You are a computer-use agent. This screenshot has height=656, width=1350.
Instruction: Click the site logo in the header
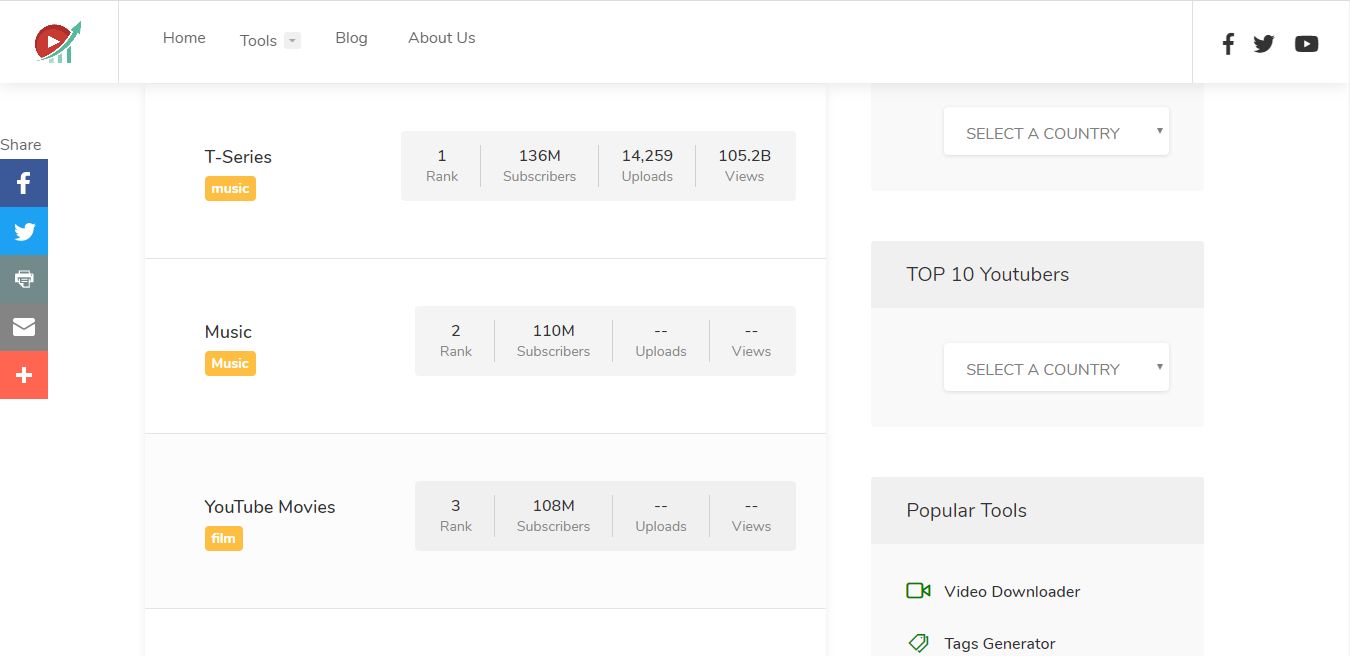click(x=58, y=42)
